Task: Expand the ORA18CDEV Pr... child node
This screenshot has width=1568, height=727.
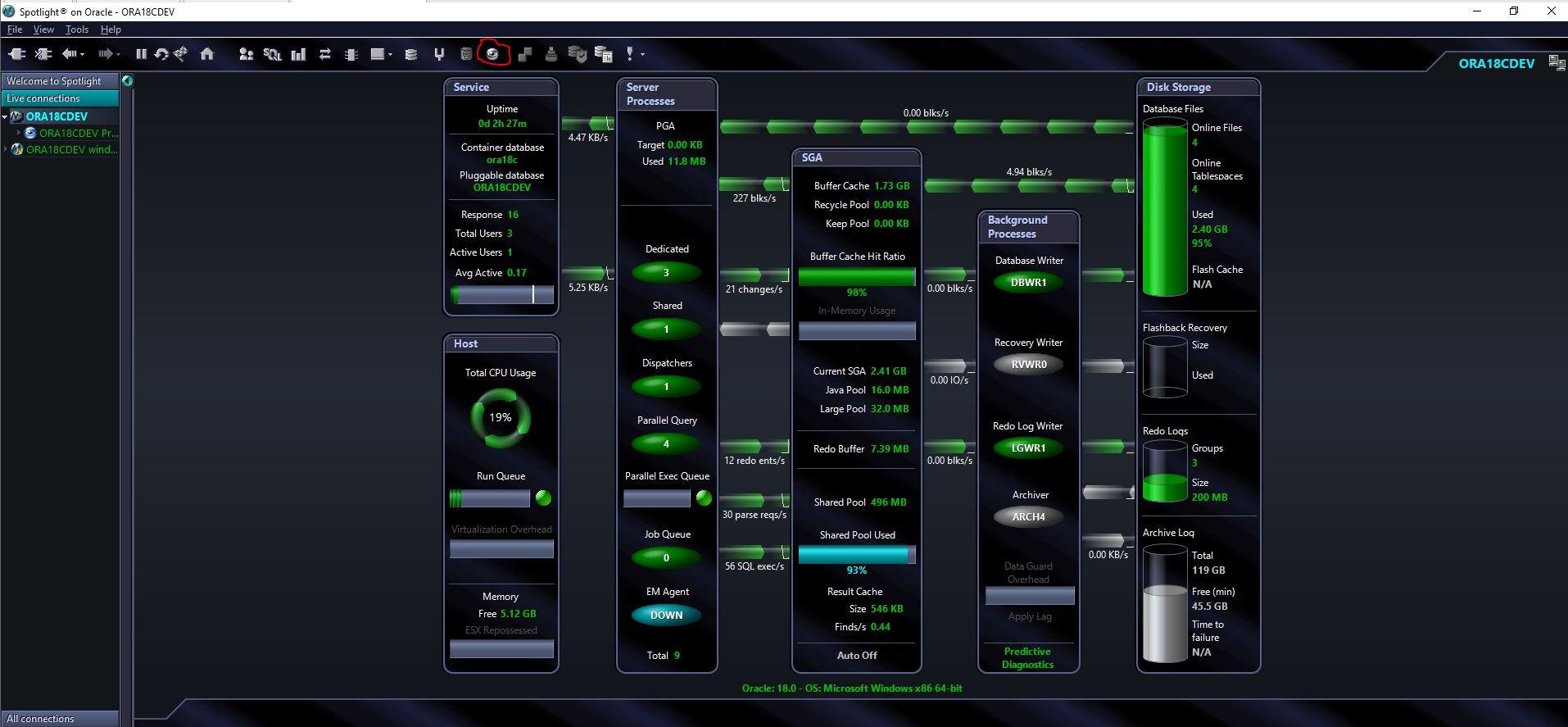Action: (19, 133)
